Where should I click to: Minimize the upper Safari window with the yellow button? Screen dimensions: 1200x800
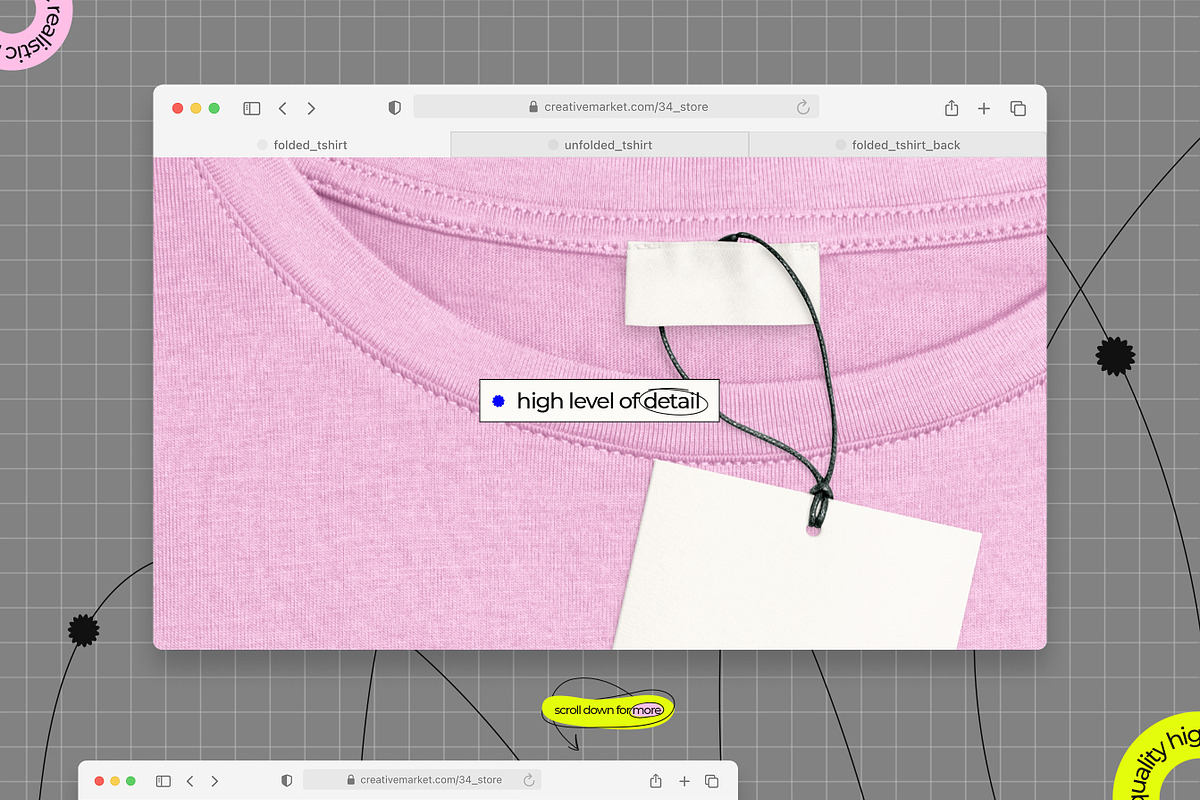pyautogui.click(x=196, y=108)
